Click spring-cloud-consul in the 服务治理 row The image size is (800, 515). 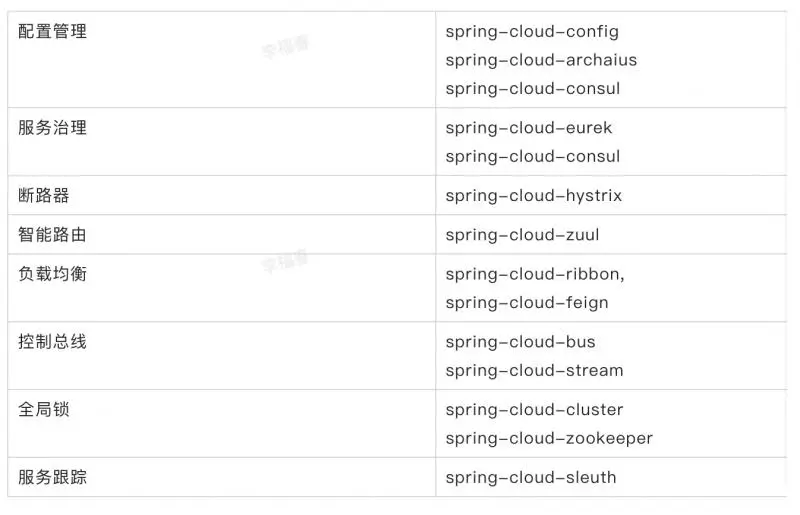533,156
